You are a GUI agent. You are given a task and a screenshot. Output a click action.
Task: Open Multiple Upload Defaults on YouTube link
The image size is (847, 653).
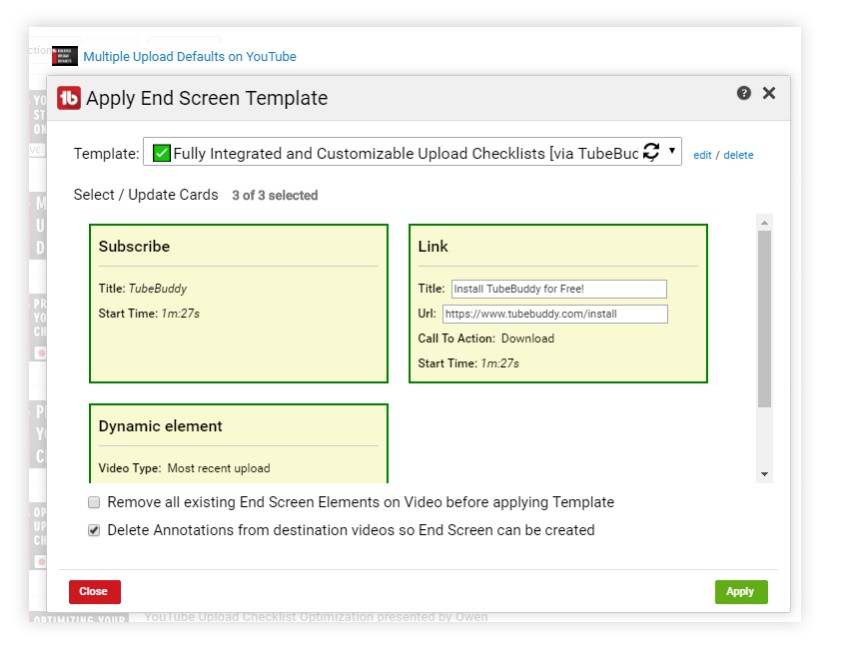pos(190,57)
